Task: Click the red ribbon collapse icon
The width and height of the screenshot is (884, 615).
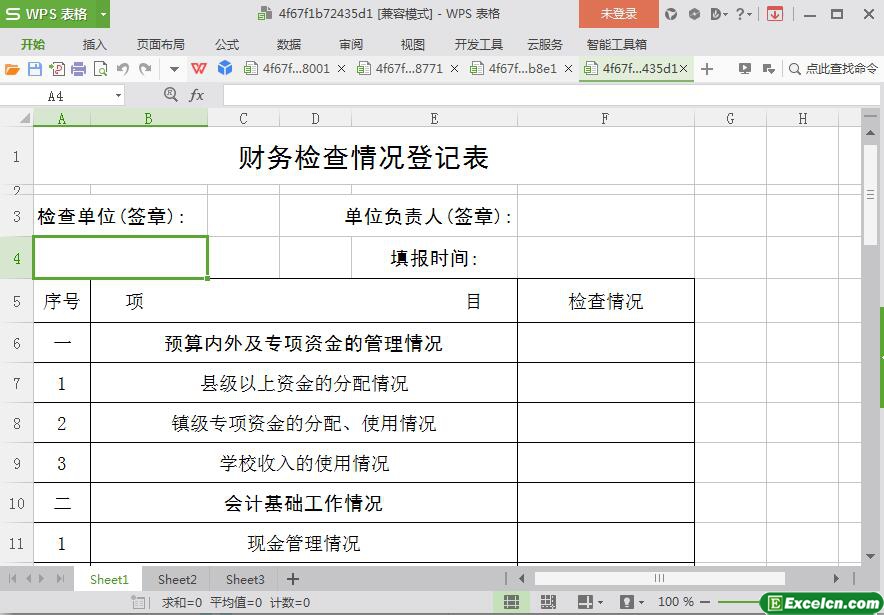Action: [x=775, y=14]
